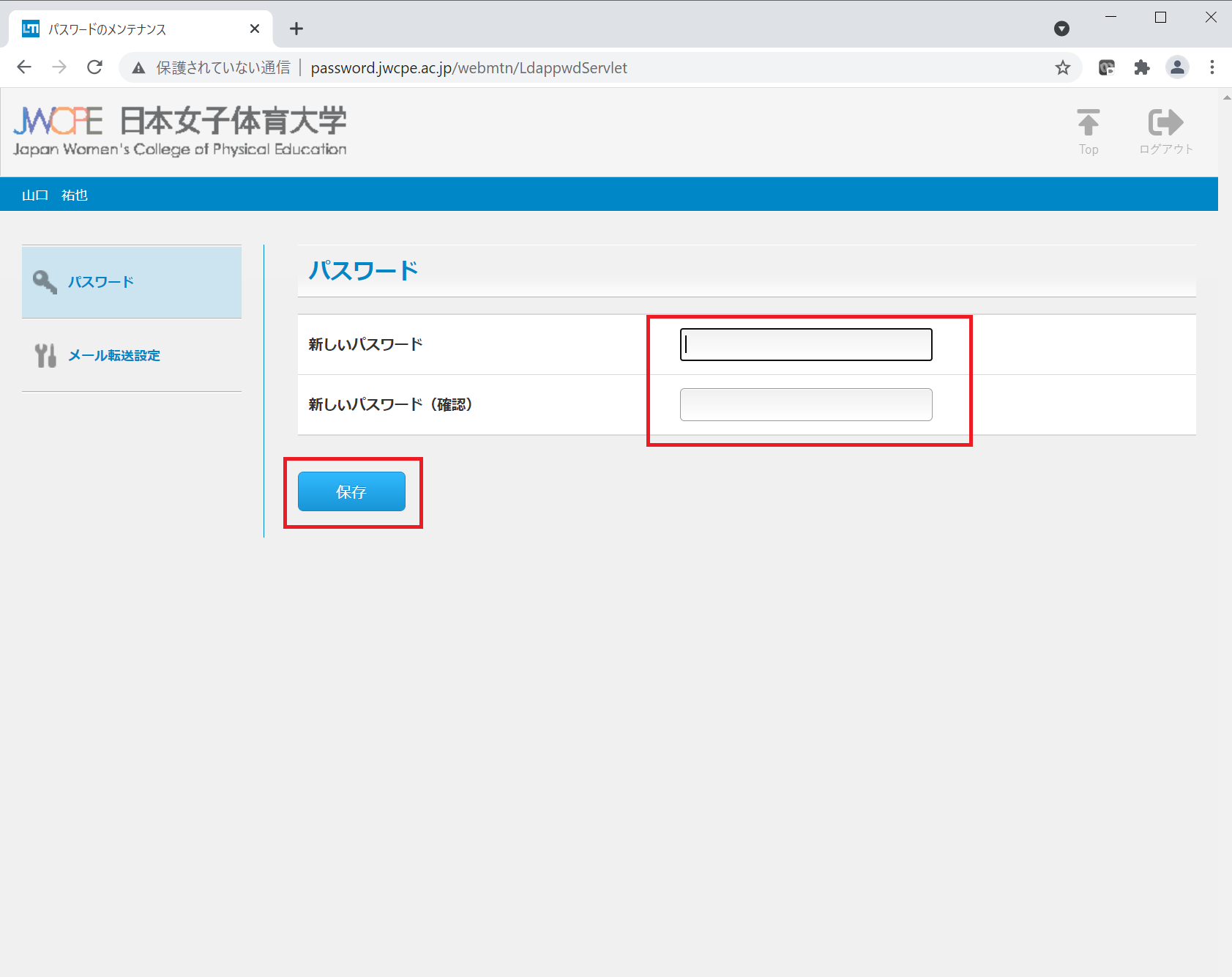Click the scrollbar up arrow at page right
The image size is (1232, 977).
pyautogui.click(x=1226, y=96)
